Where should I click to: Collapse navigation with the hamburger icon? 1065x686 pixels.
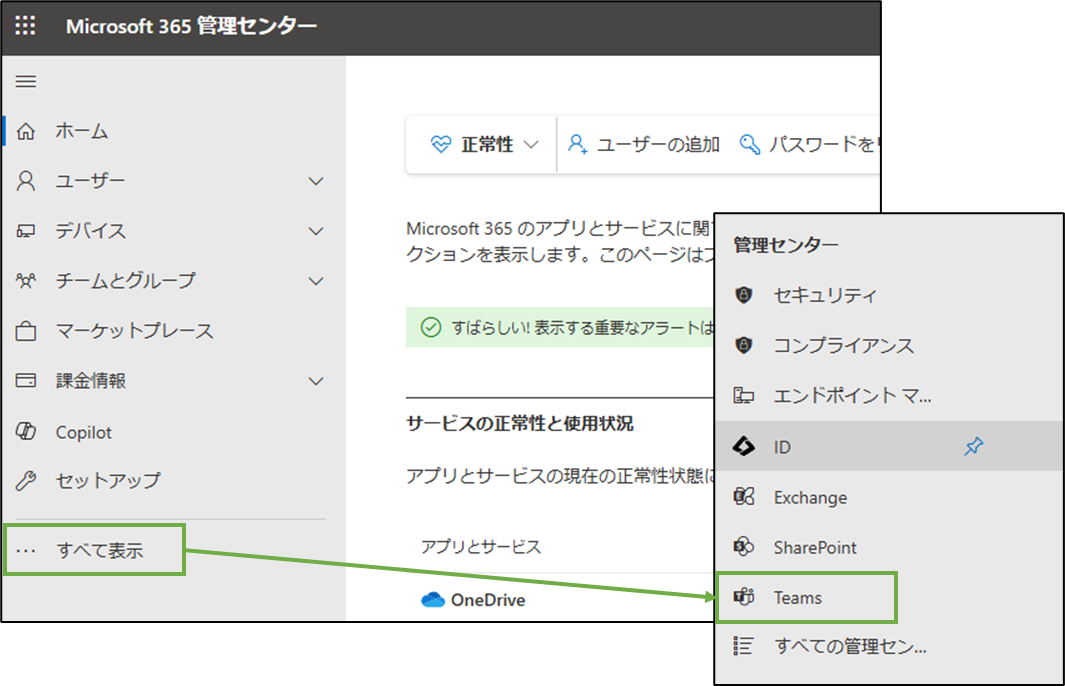pyautogui.click(x=26, y=82)
